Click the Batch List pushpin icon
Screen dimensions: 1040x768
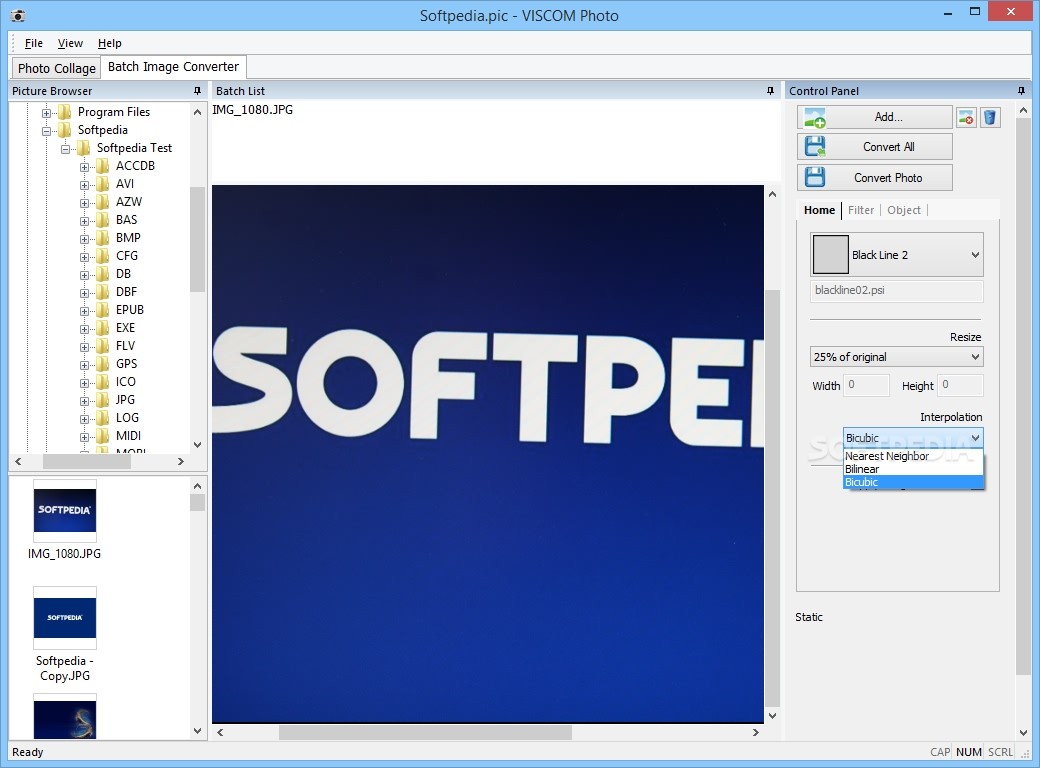coord(770,91)
